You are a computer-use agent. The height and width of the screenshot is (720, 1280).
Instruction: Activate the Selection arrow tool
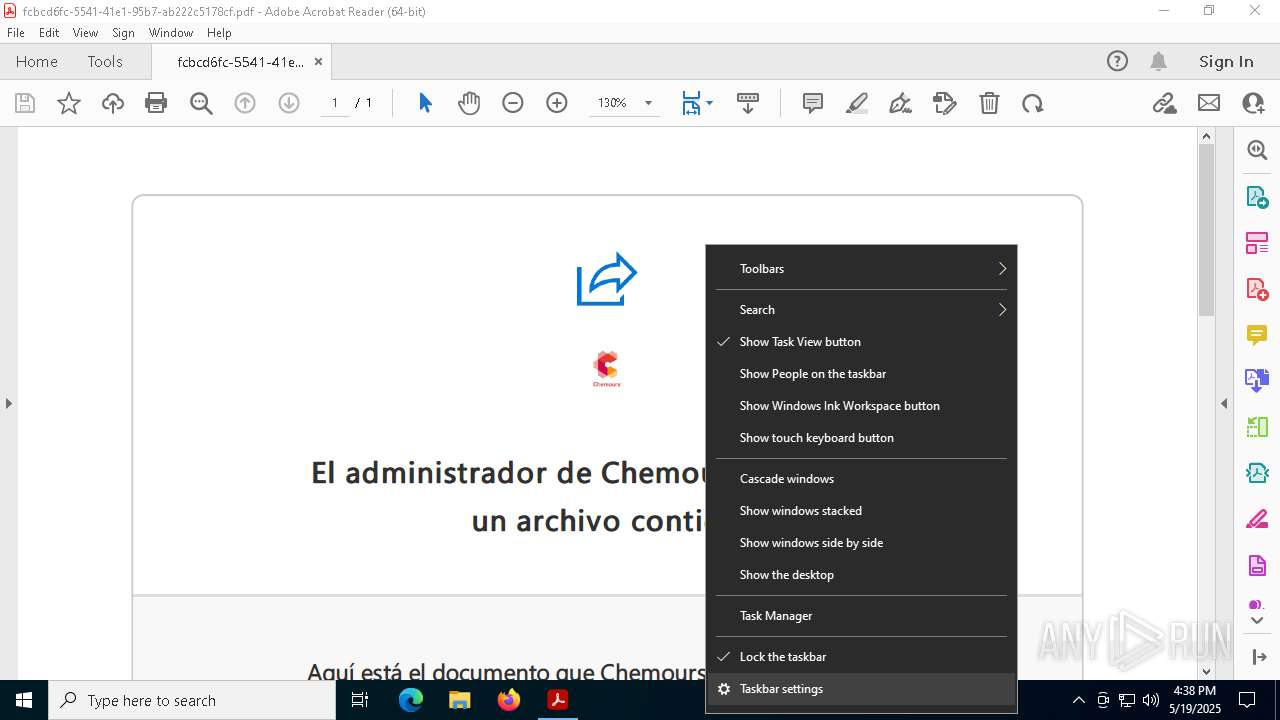425,103
